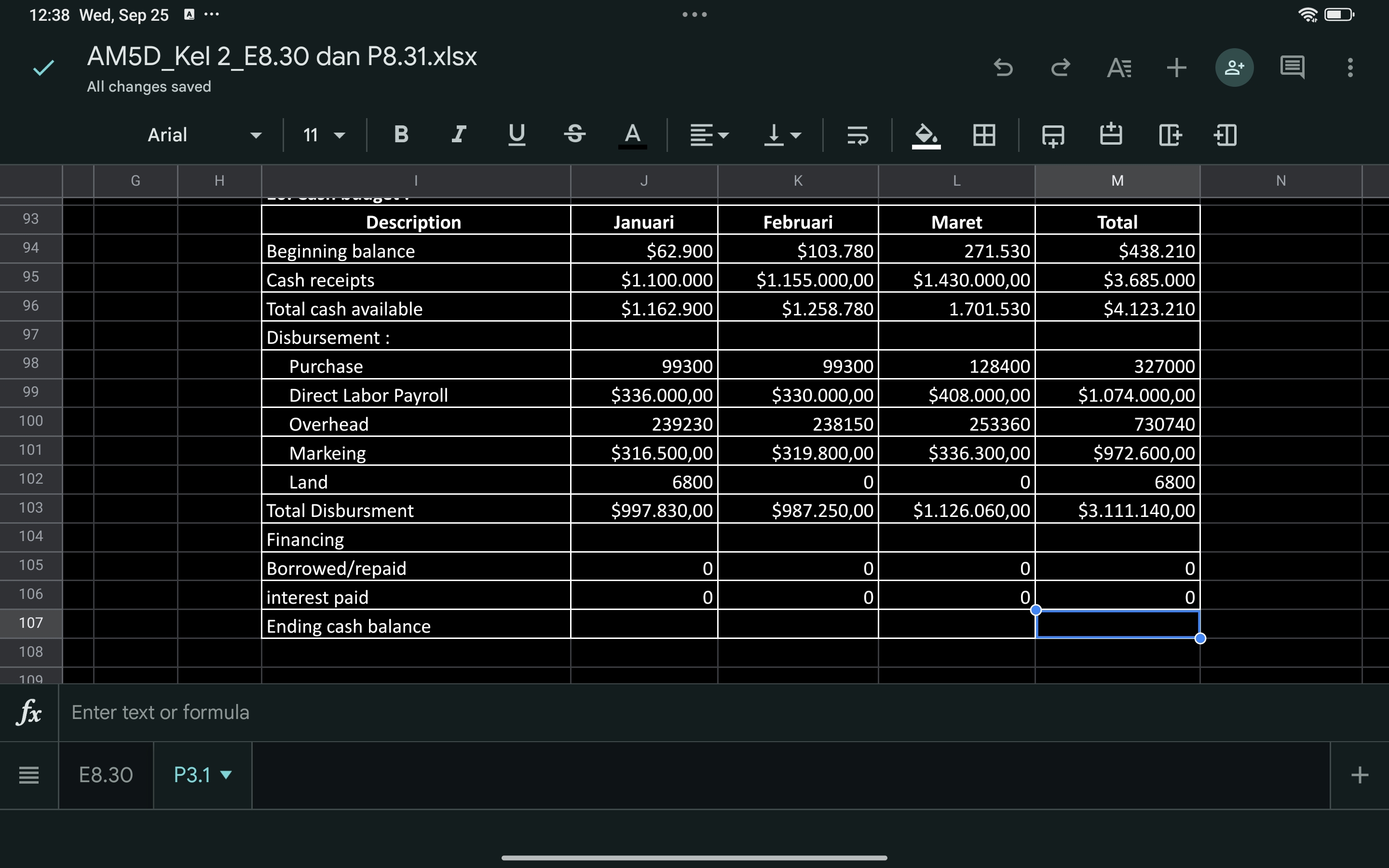Switch to the E8.30 sheet tab
This screenshot has width=1389, height=868.
(106, 775)
